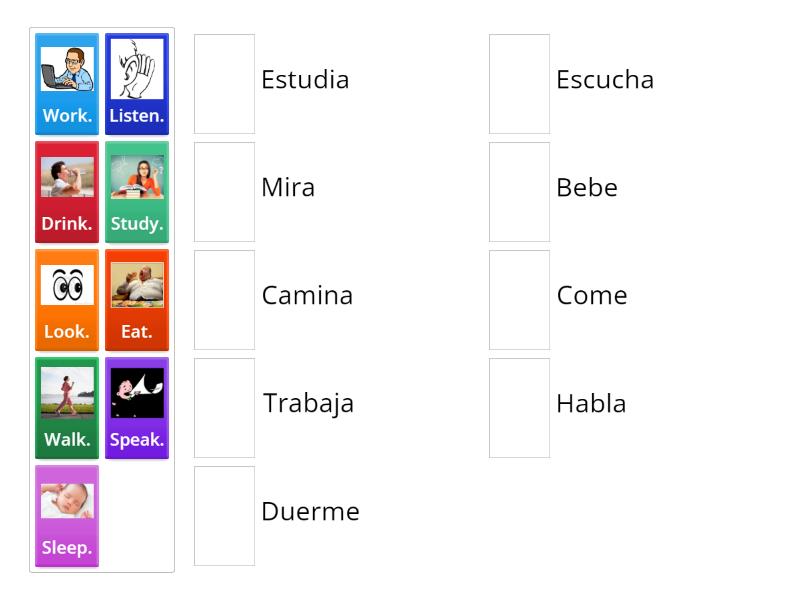Click the Escucha text label
Image resolution: width=800 pixels, height=600 pixels.
605,80
